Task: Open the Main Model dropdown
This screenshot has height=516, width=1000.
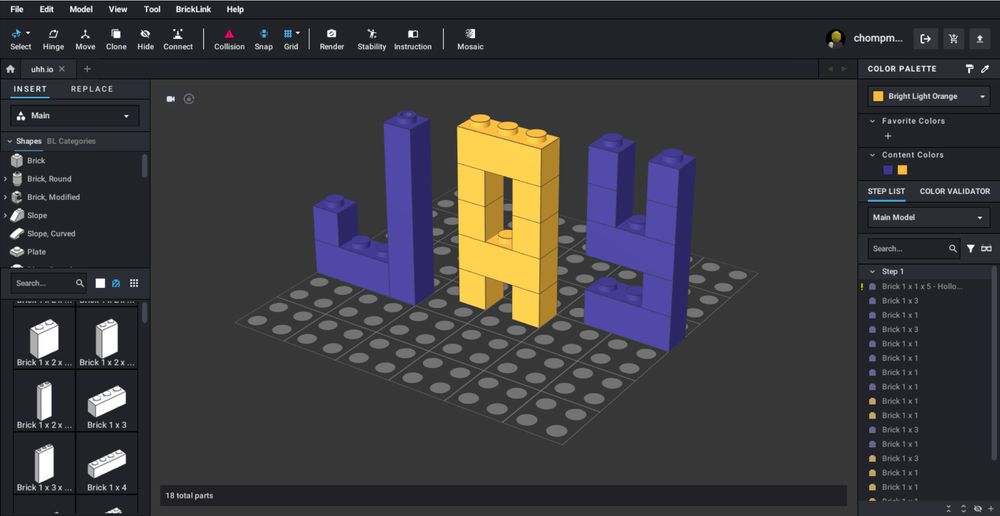Action: [x=929, y=217]
